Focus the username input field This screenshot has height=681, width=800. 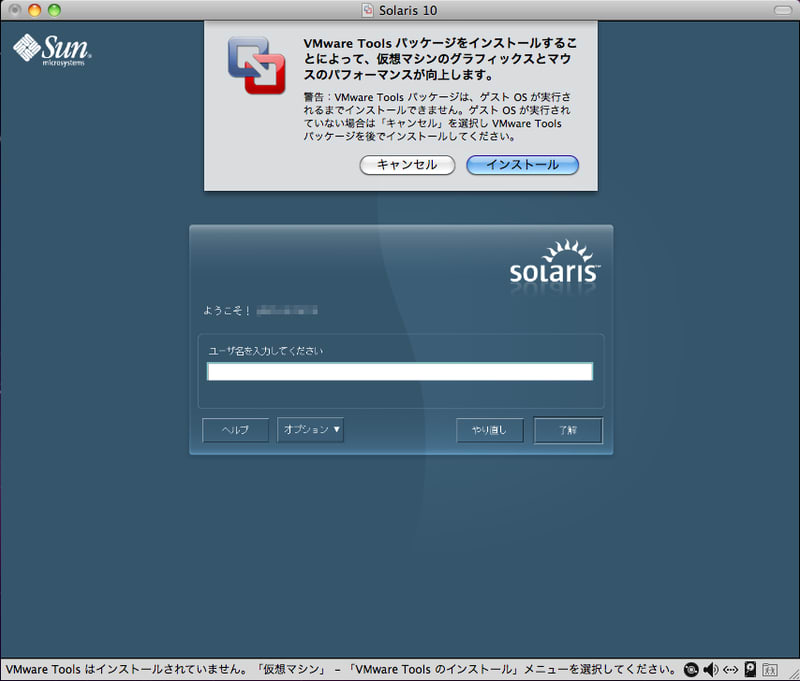tap(400, 371)
